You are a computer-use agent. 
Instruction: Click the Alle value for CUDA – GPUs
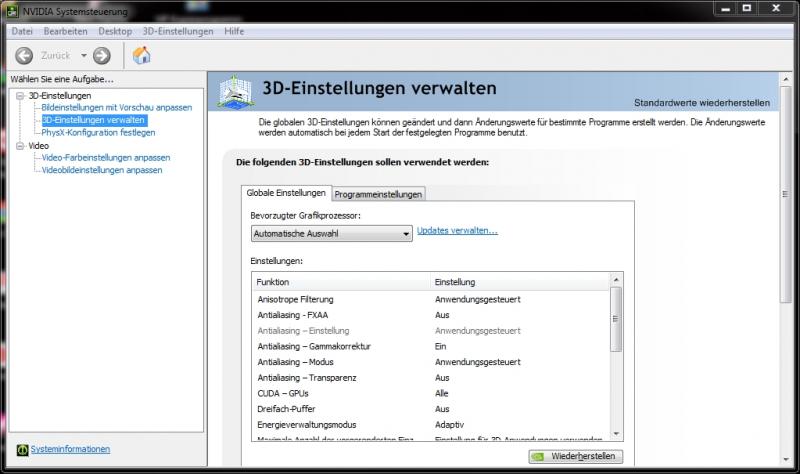tap(441, 393)
